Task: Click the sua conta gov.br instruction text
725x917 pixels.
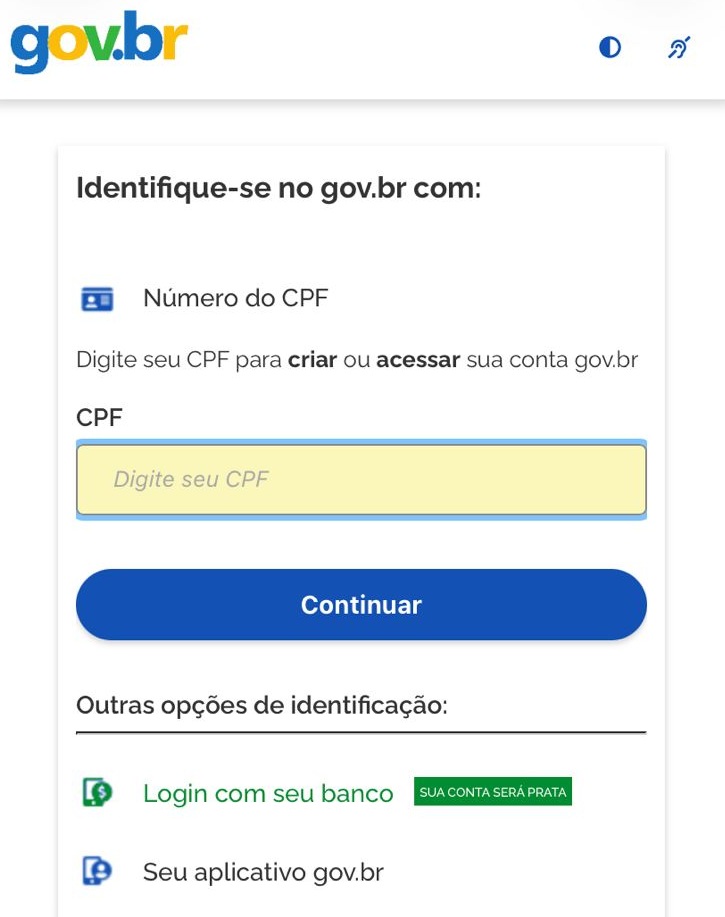Action: (x=552, y=359)
